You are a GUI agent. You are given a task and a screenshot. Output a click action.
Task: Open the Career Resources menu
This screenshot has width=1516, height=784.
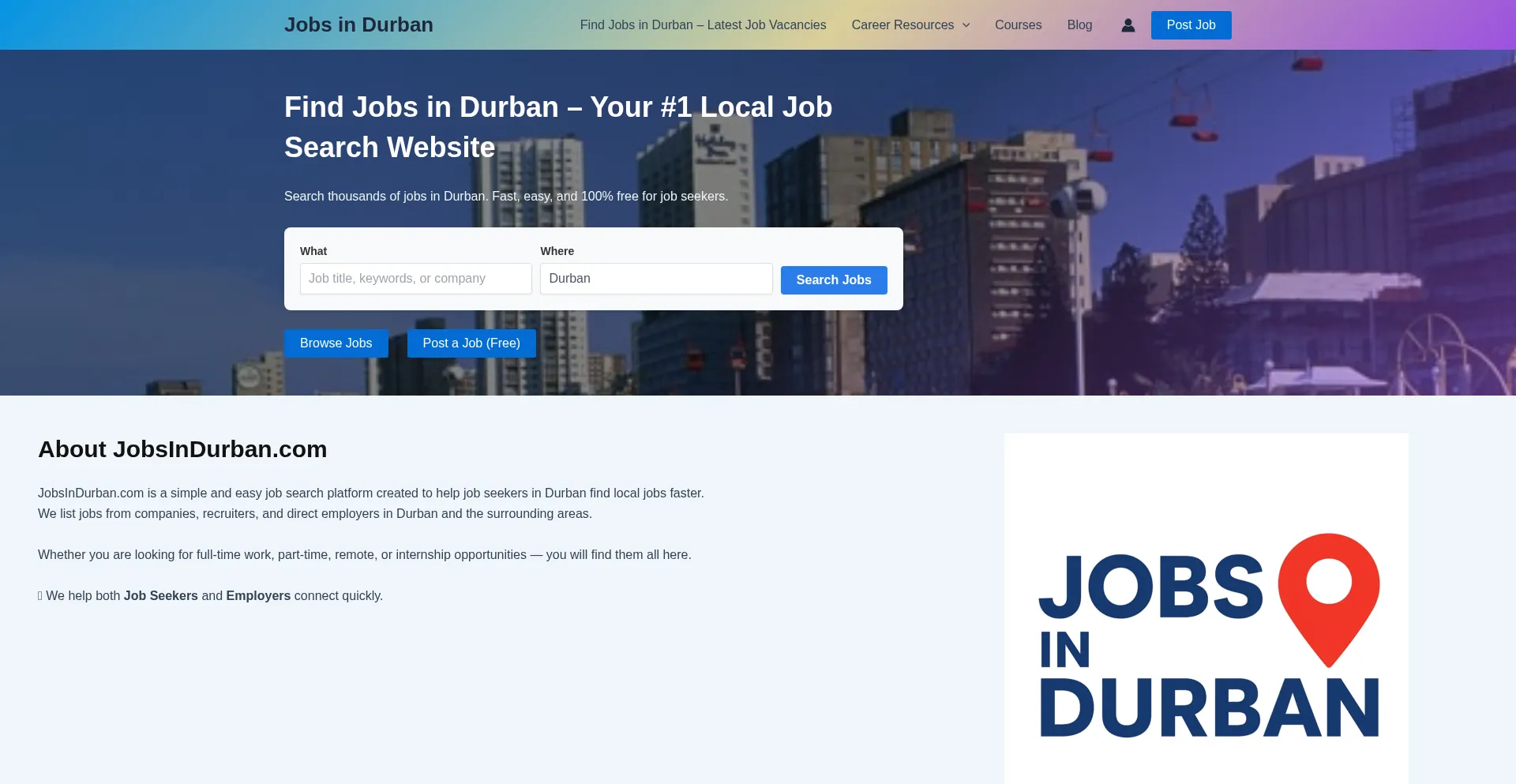point(902,25)
